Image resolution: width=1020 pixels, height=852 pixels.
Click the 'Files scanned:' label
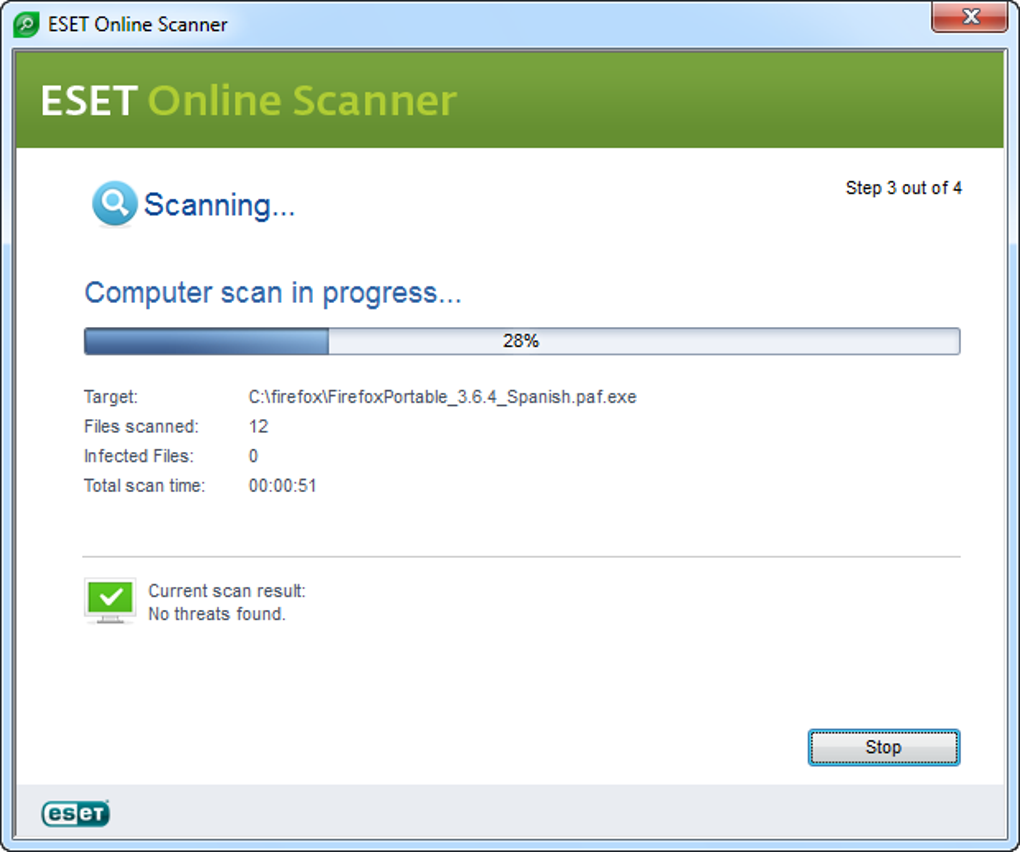click(x=141, y=427)
